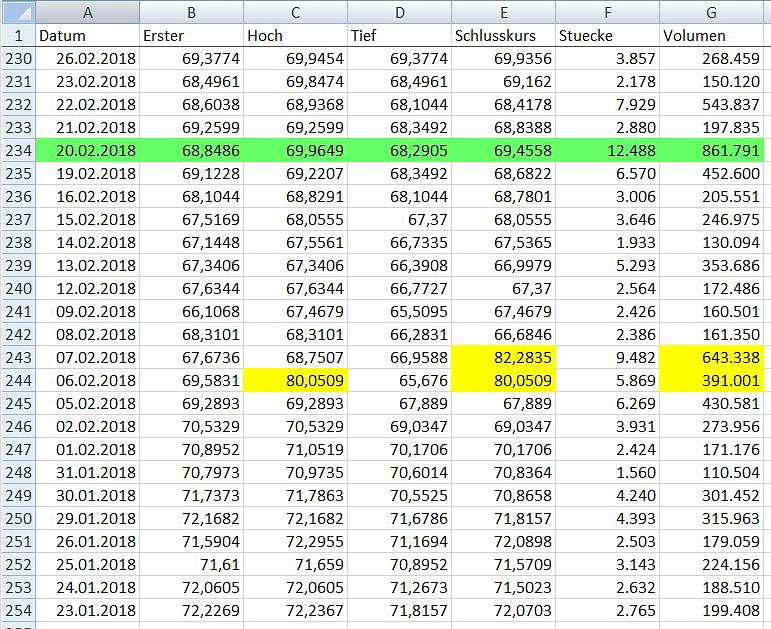Viewport: 771px width, 629px height.
Task: Select Erster cell 66,1068
Action: [x=191, y=311]
